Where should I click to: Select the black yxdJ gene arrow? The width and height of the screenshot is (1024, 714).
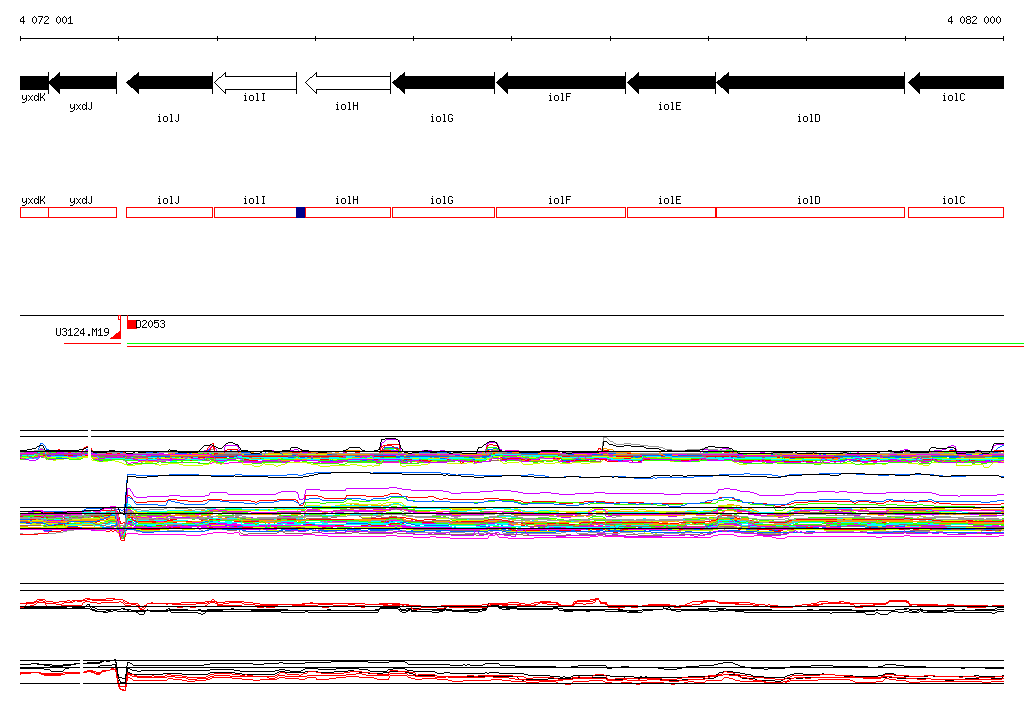[82, 82]
